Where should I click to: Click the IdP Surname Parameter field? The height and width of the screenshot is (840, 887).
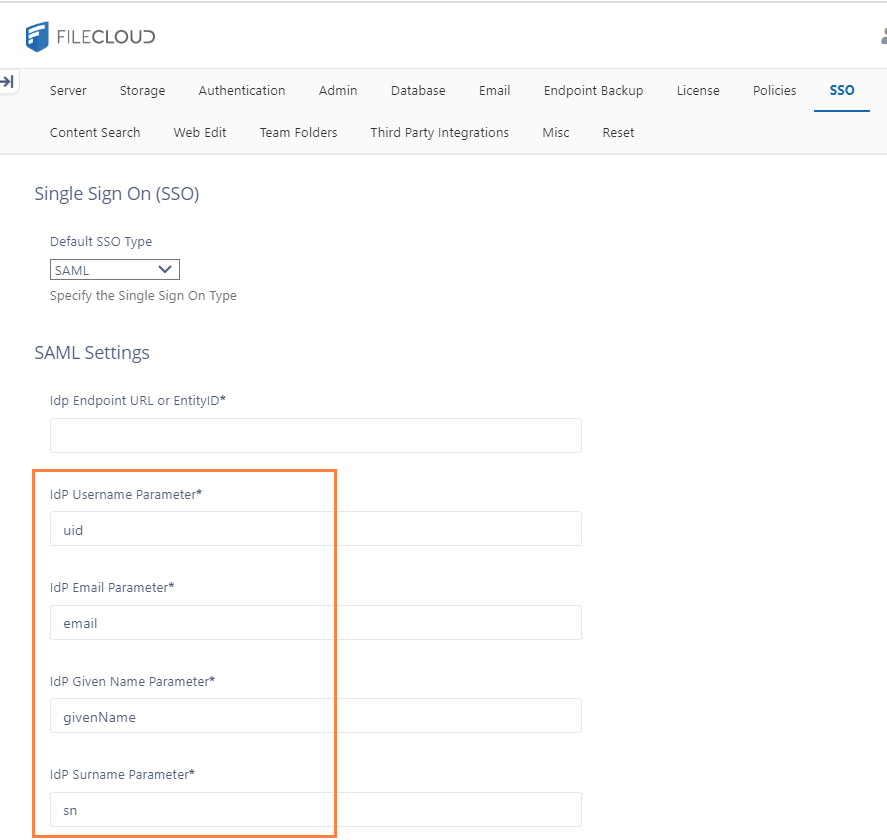tap(316, 809)
